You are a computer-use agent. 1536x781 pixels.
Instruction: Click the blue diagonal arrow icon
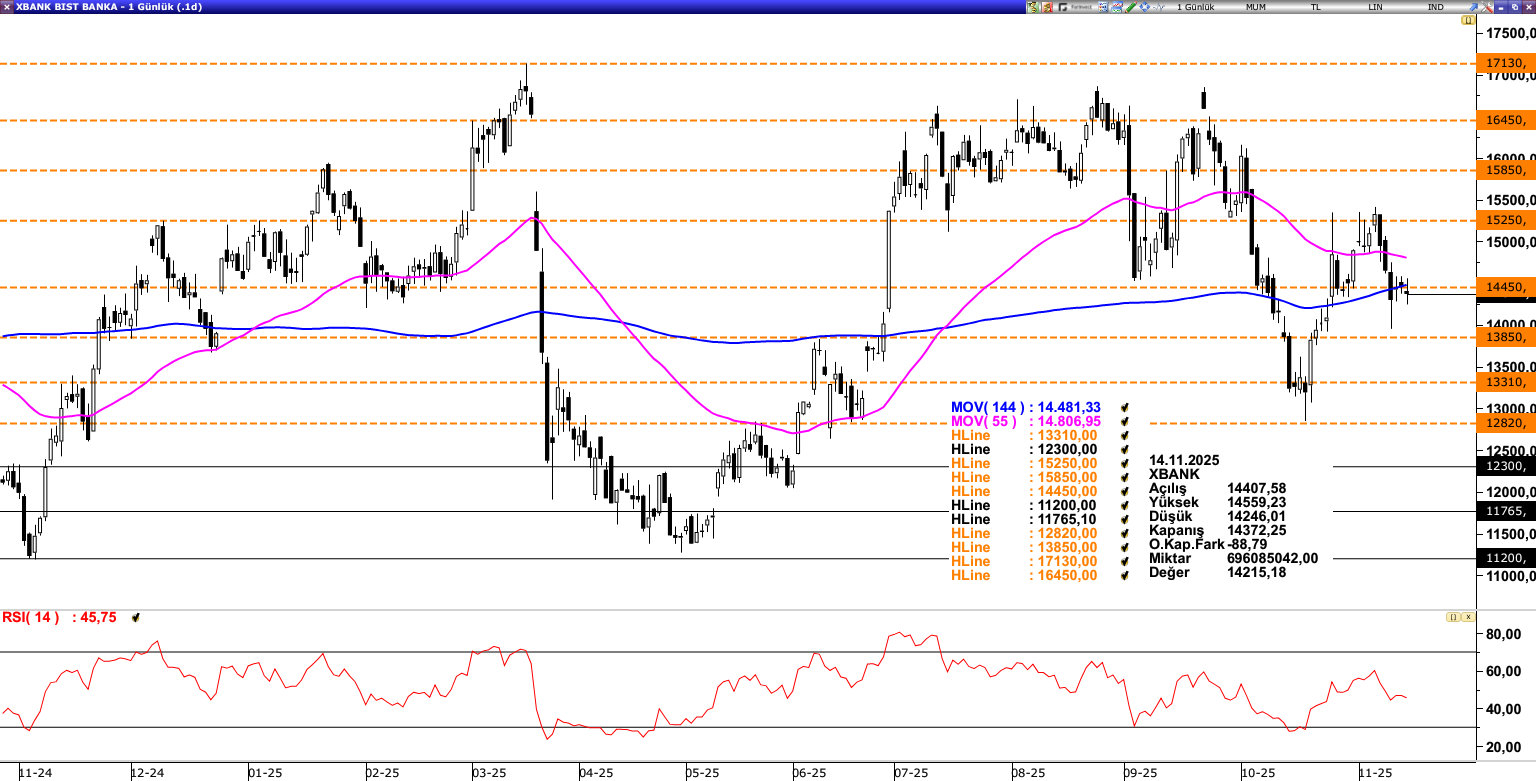pyautogui.click(x=1473, y=7)
